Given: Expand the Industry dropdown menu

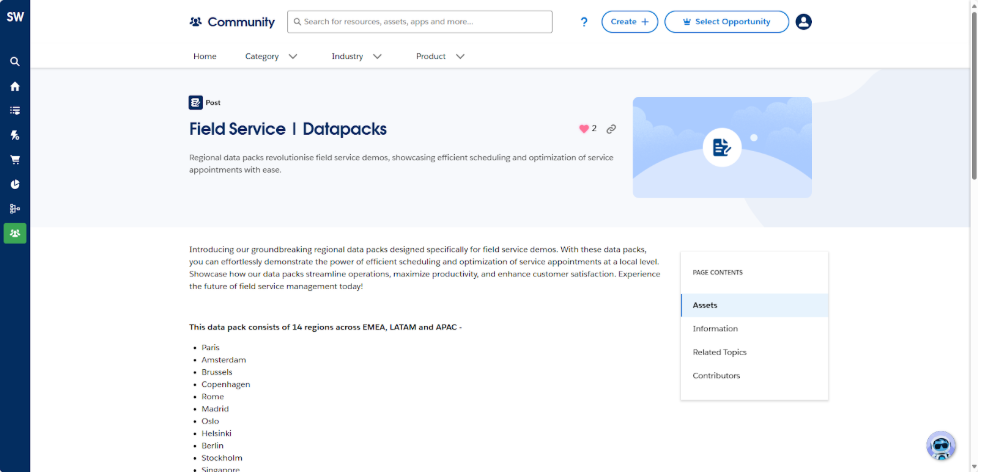Looking at the screenshot, I should [357, 57].
